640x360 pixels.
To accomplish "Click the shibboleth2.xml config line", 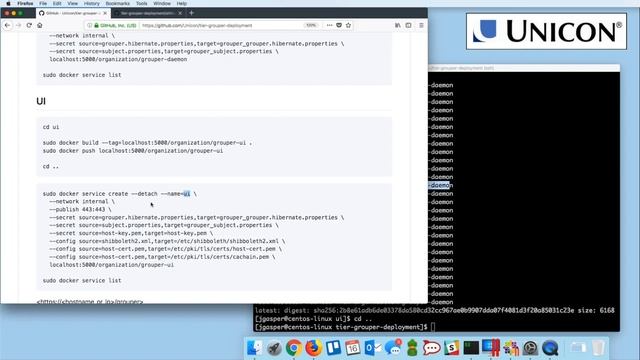I will pos(167,241).
